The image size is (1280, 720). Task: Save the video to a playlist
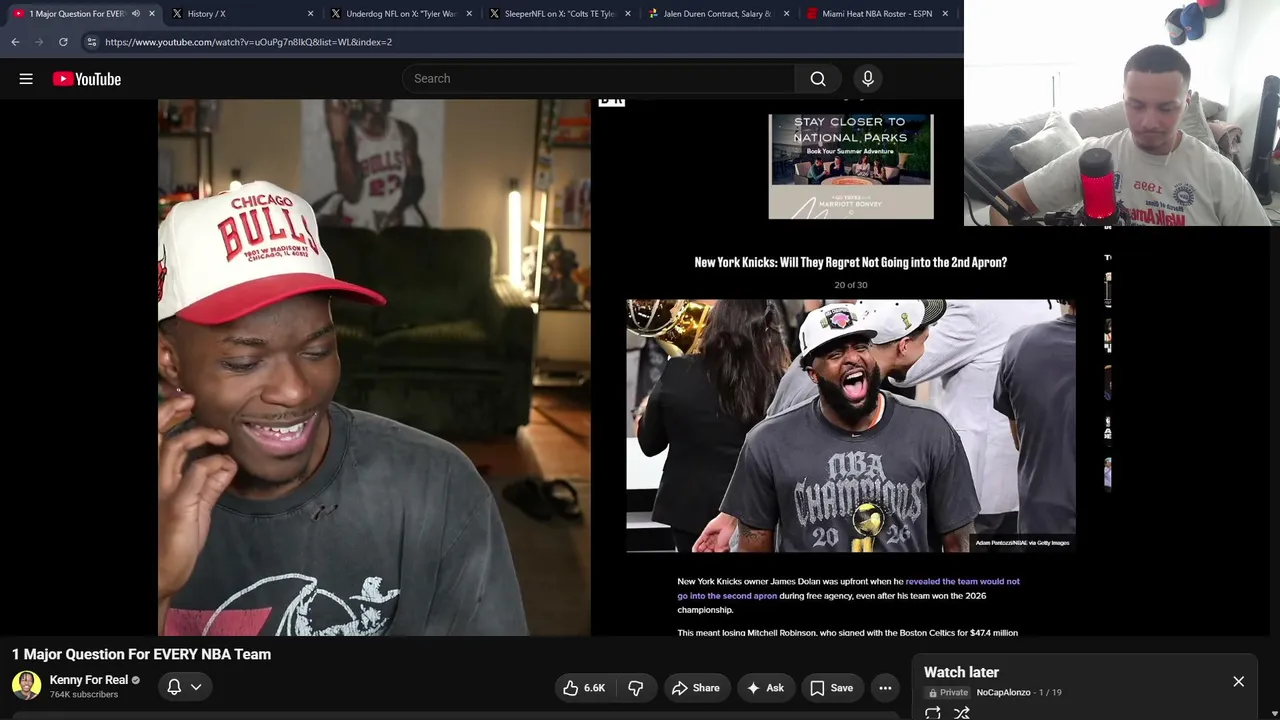pos(832,688)
